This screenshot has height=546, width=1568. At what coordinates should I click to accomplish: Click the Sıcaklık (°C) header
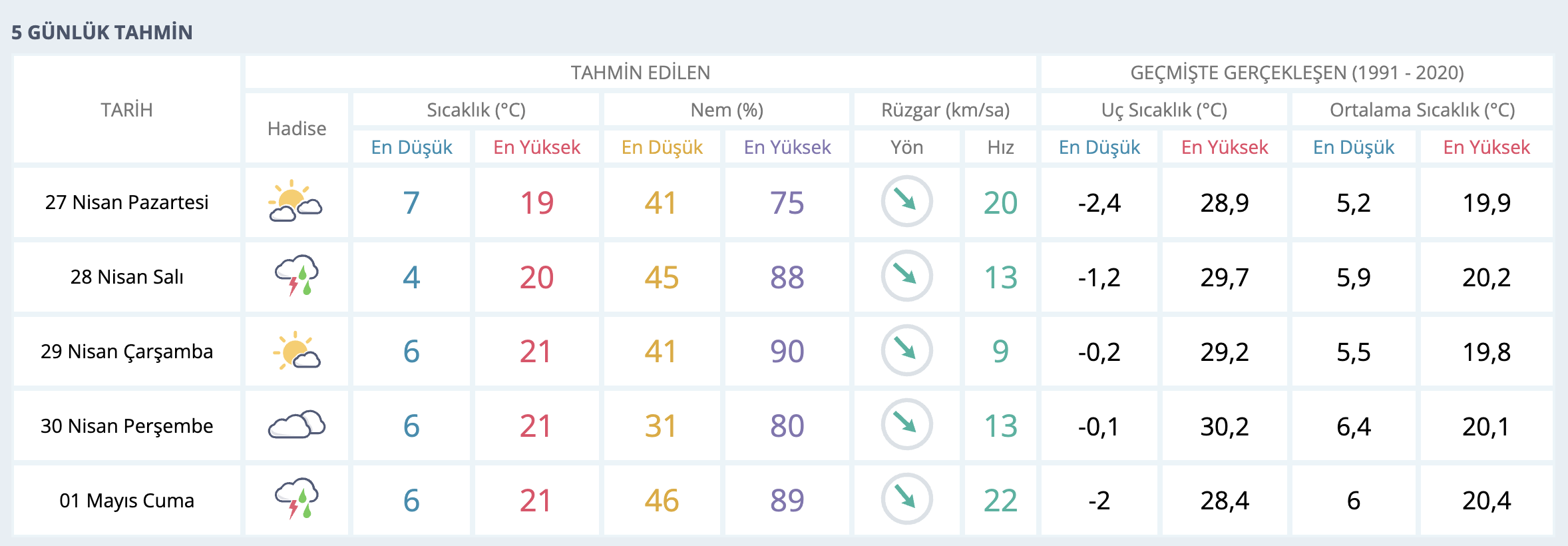[476, 110]
